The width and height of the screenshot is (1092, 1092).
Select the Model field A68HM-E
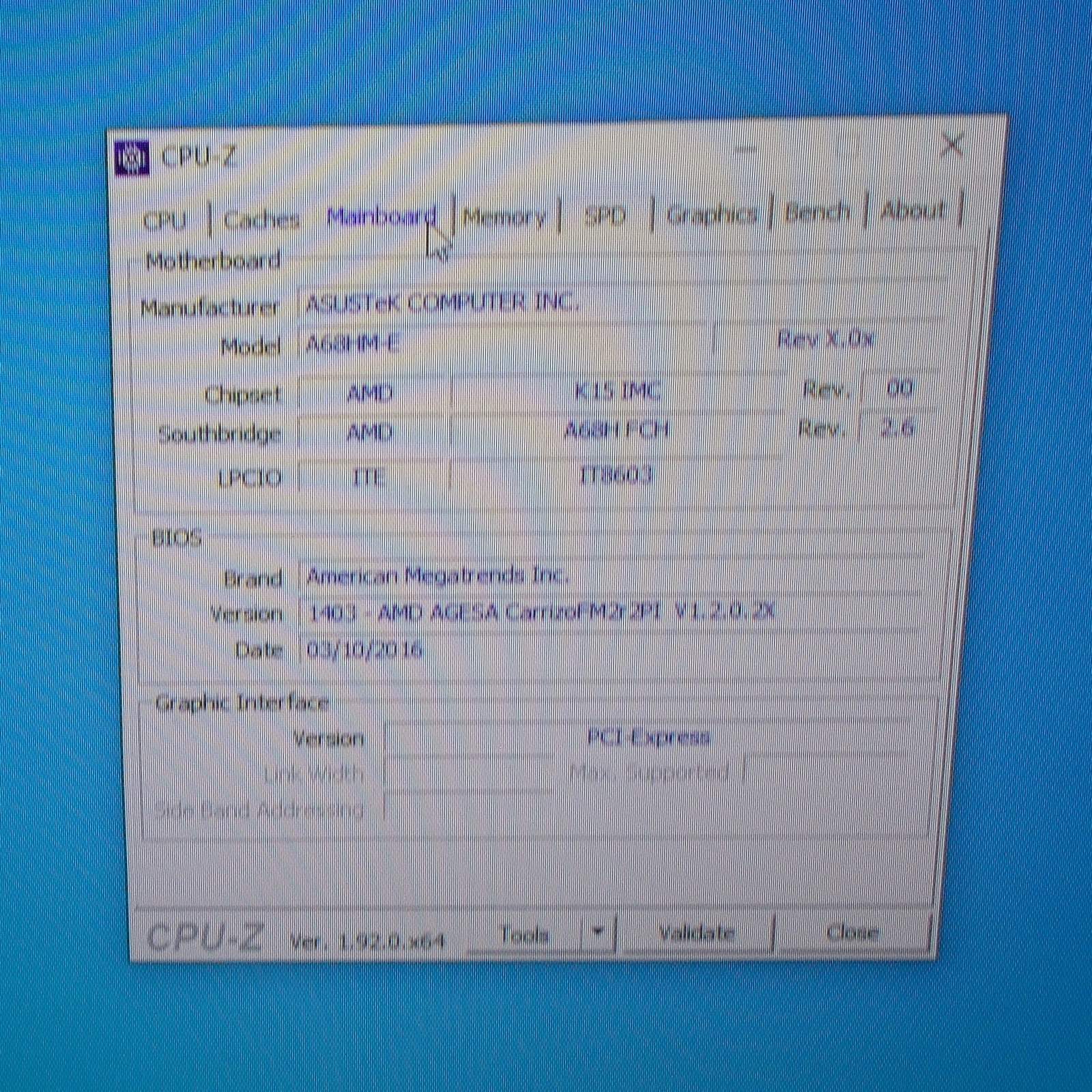pyautogui.click(x=505, y=343)
